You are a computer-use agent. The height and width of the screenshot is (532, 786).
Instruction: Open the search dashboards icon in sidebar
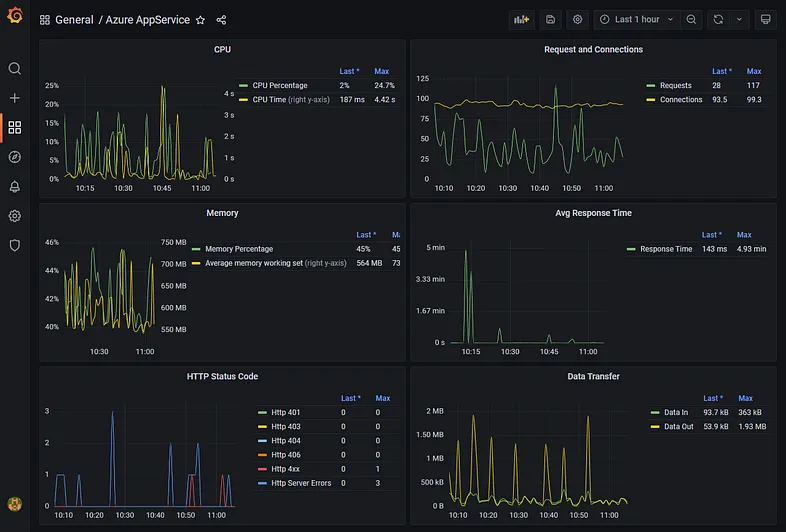15,68
